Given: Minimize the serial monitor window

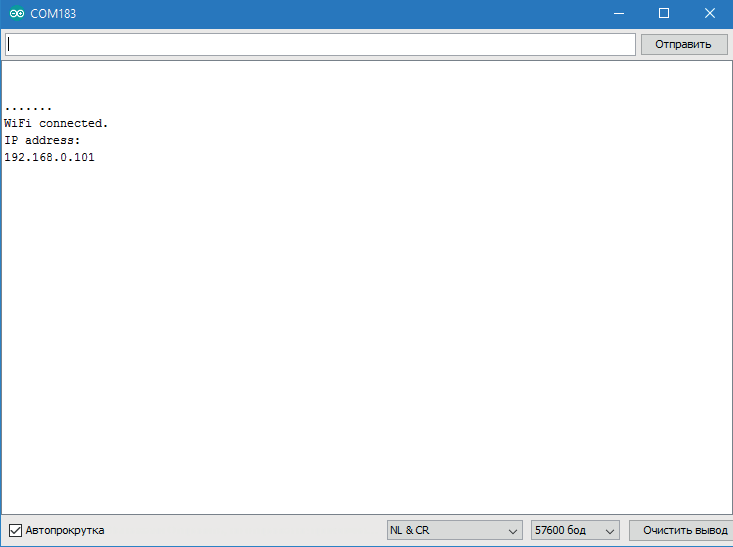Looking at the screenshot, I should pos(618,14).
